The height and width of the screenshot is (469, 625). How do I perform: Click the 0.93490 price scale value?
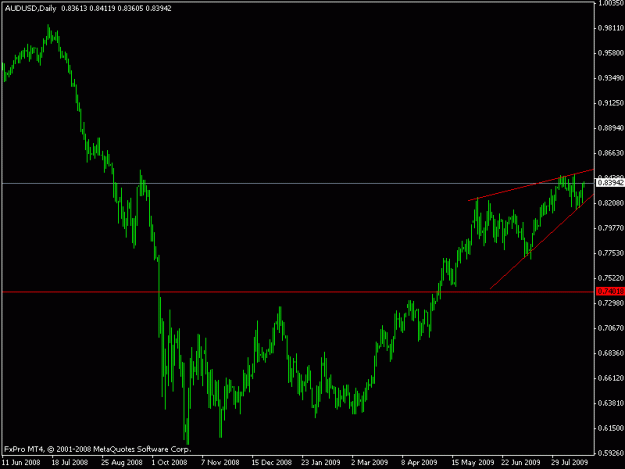pyautogui.click(x=611, y=78)
